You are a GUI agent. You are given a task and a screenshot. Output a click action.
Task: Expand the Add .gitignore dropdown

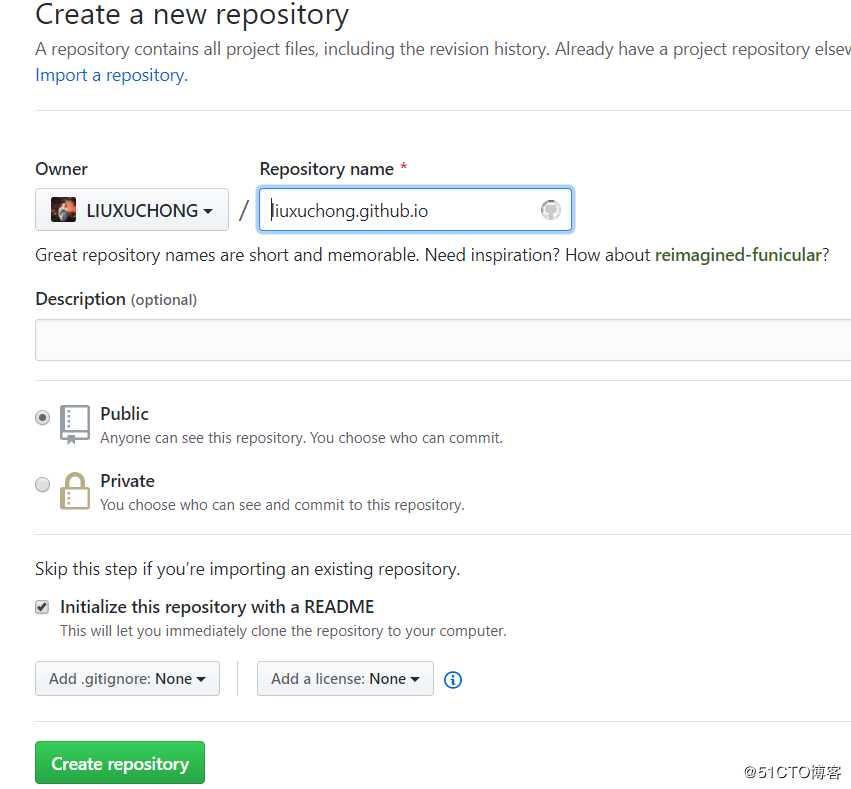(x=127, y=679)
